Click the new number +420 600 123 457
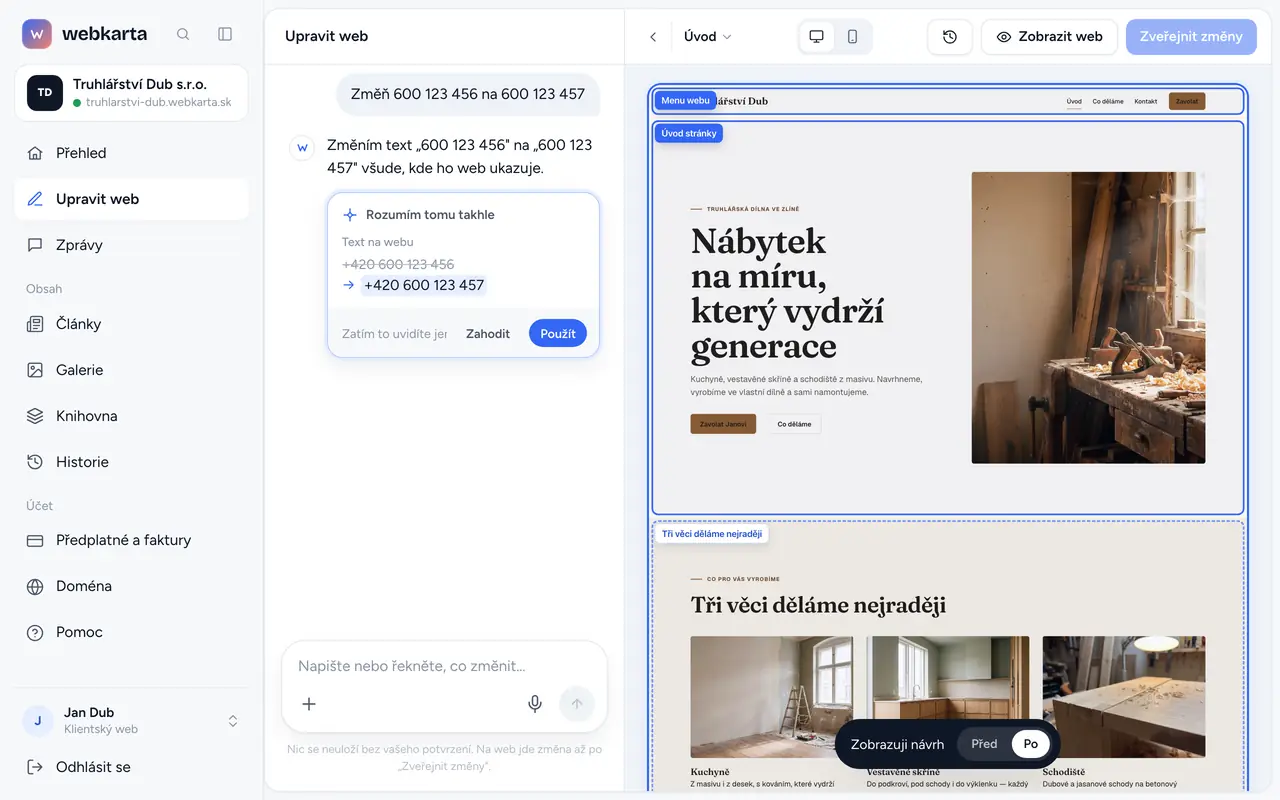 pyautogui.click(x=424, y=285)
